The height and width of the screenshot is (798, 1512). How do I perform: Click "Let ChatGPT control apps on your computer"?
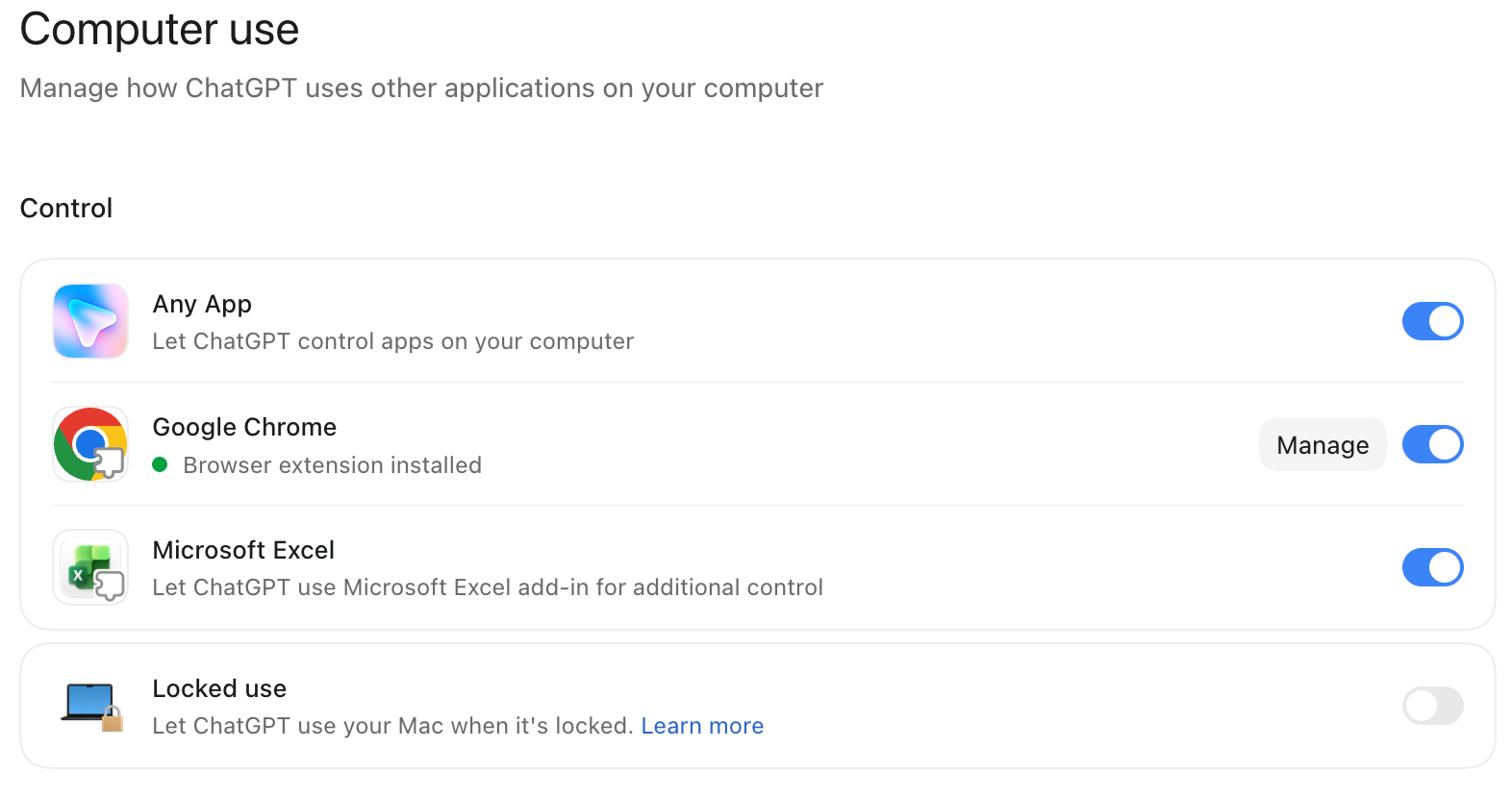tap(392, 341)
